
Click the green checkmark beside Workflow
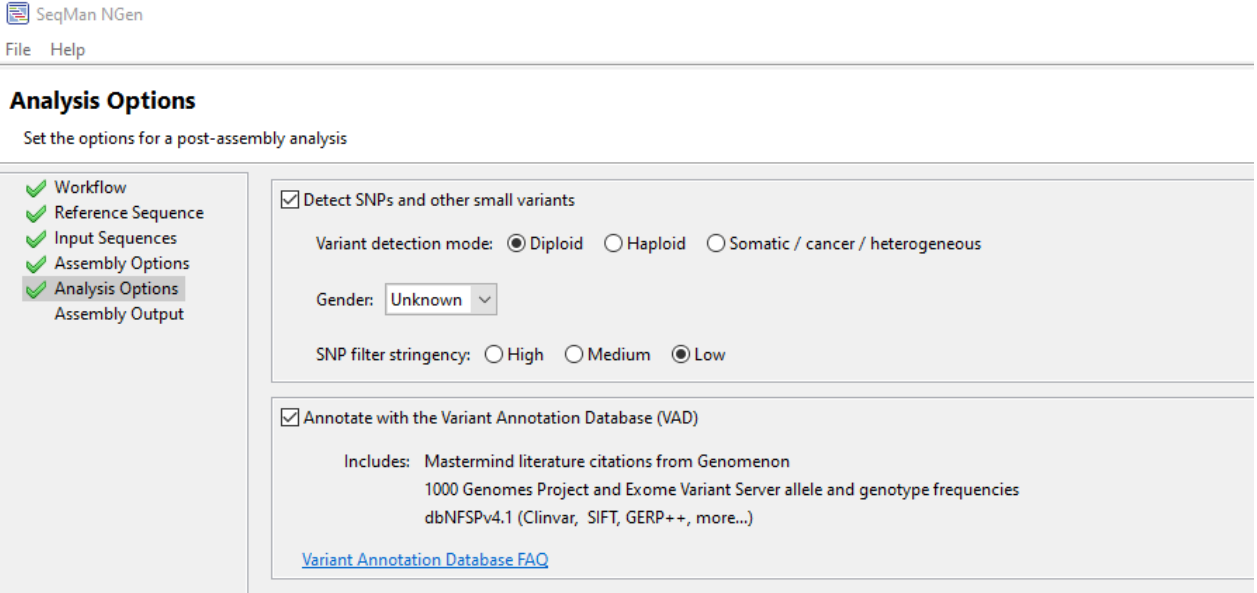click(x=36, y=188)
